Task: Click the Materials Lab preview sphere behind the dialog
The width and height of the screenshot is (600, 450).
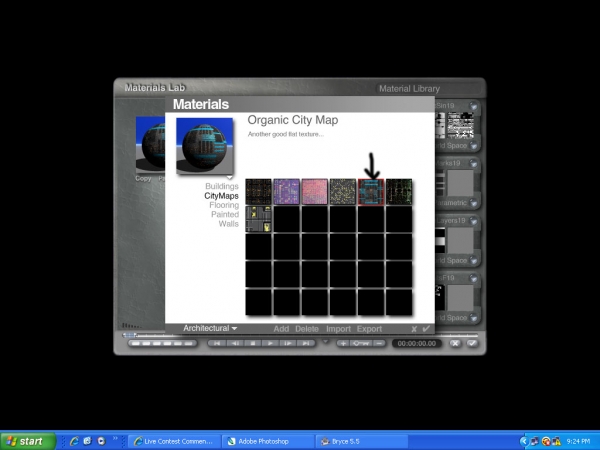Action: (151, 145)
